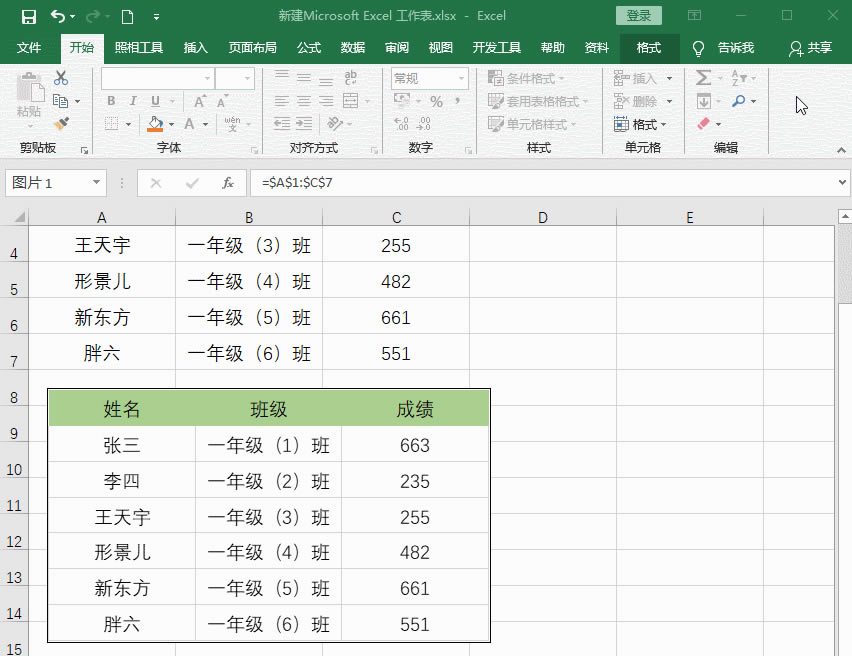Click the 登录 sign-in button
Image resolution: width=852 pixels, height=656 pixels.
(639, 16)
